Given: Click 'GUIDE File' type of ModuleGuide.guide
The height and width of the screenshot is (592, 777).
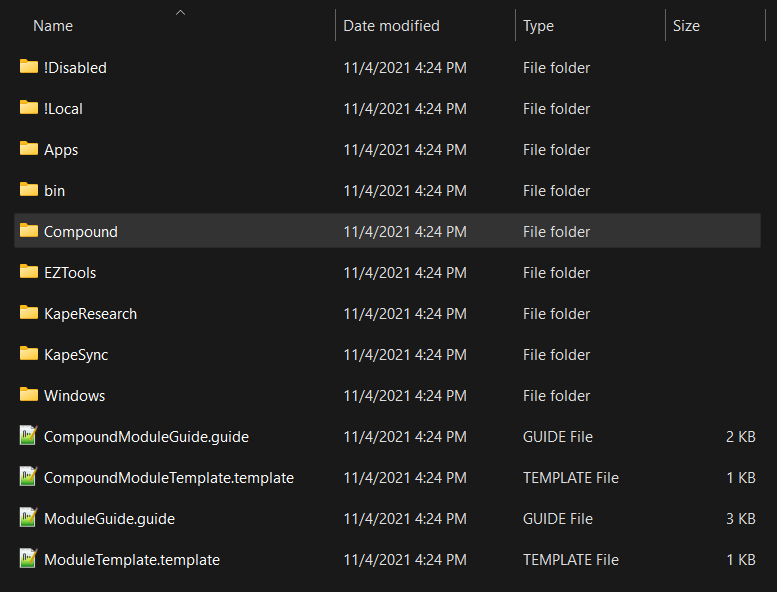Looking at the screenshot, I should click(x=558, y=519).
